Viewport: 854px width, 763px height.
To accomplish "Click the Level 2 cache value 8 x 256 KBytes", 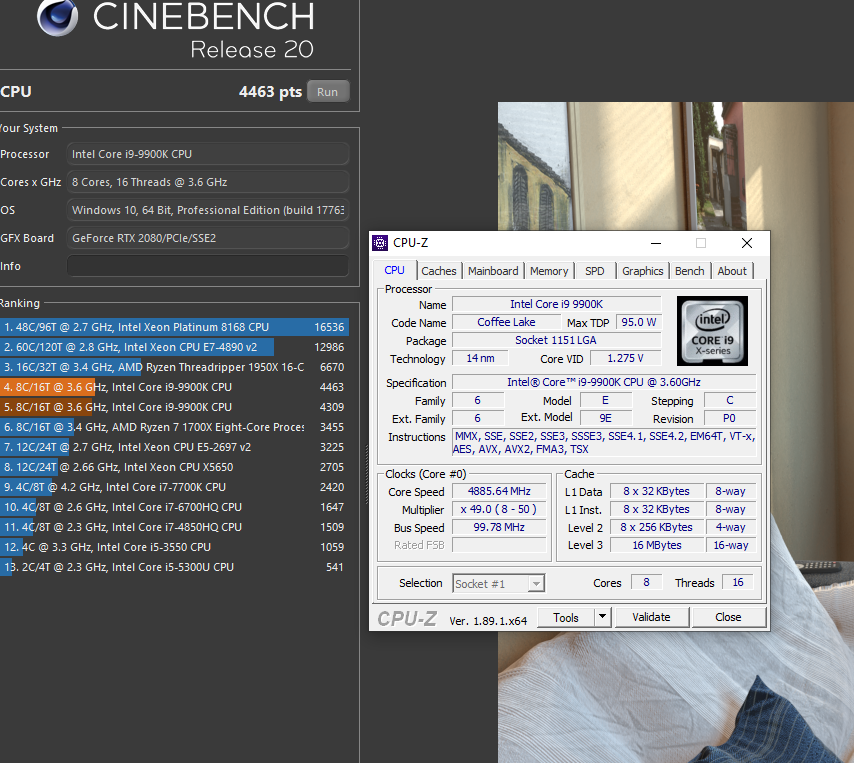I will coord(657,527).
